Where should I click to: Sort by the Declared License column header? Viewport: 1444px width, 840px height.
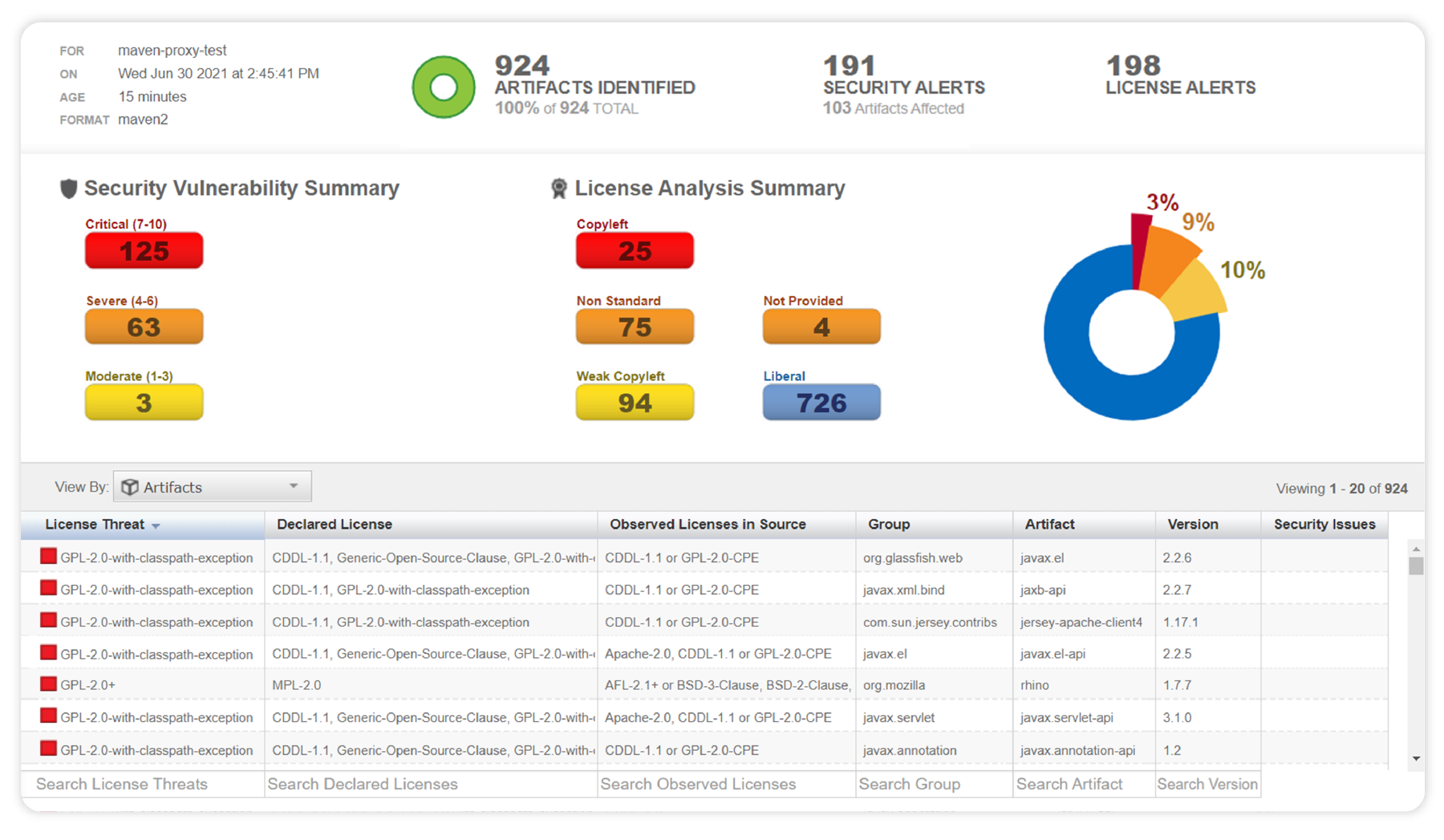point(335,525)
